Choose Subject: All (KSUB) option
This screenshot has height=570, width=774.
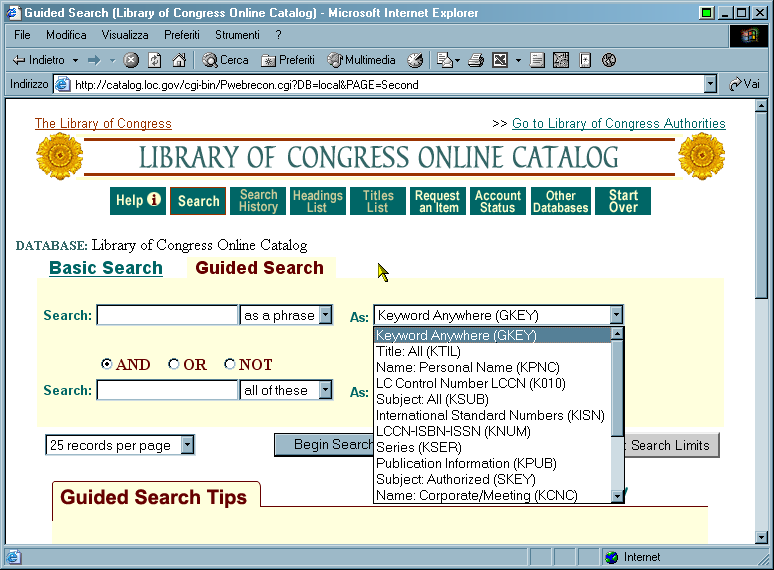[x=493, y=399]
